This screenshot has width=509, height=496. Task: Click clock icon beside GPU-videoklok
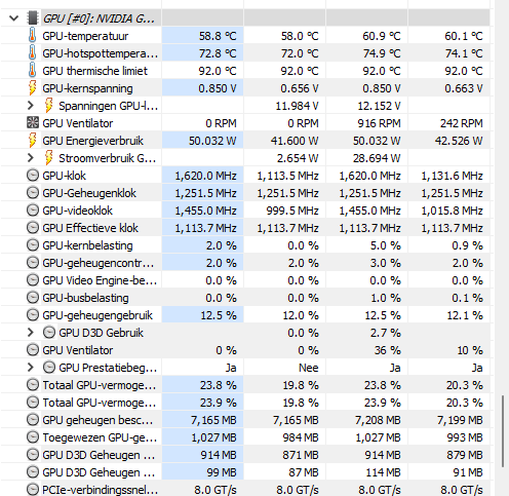click(x=32, y=210)
